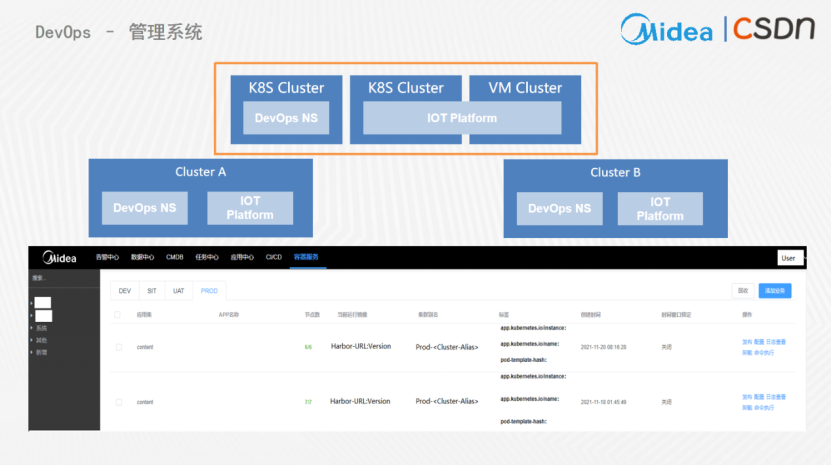Click 日志查看 in the 2021-11-18 row
The height and width of the screenshot is (465, 831).
[x=776, y=397]
